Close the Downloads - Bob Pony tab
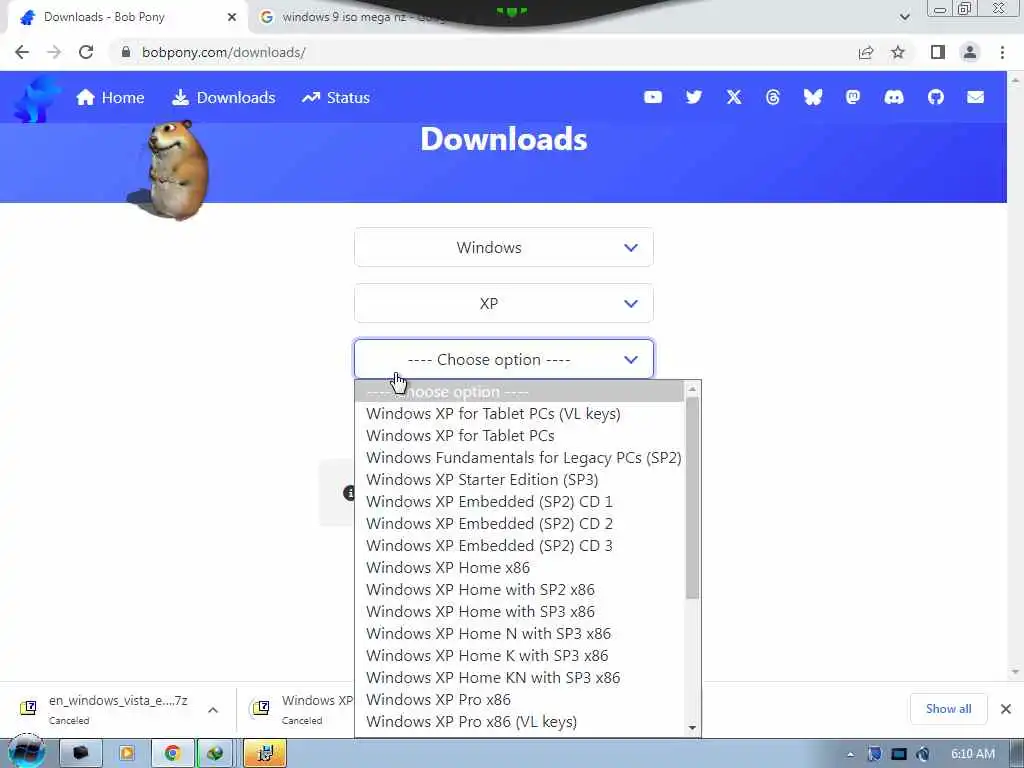 pyautogui.click(x=232, y=17)
